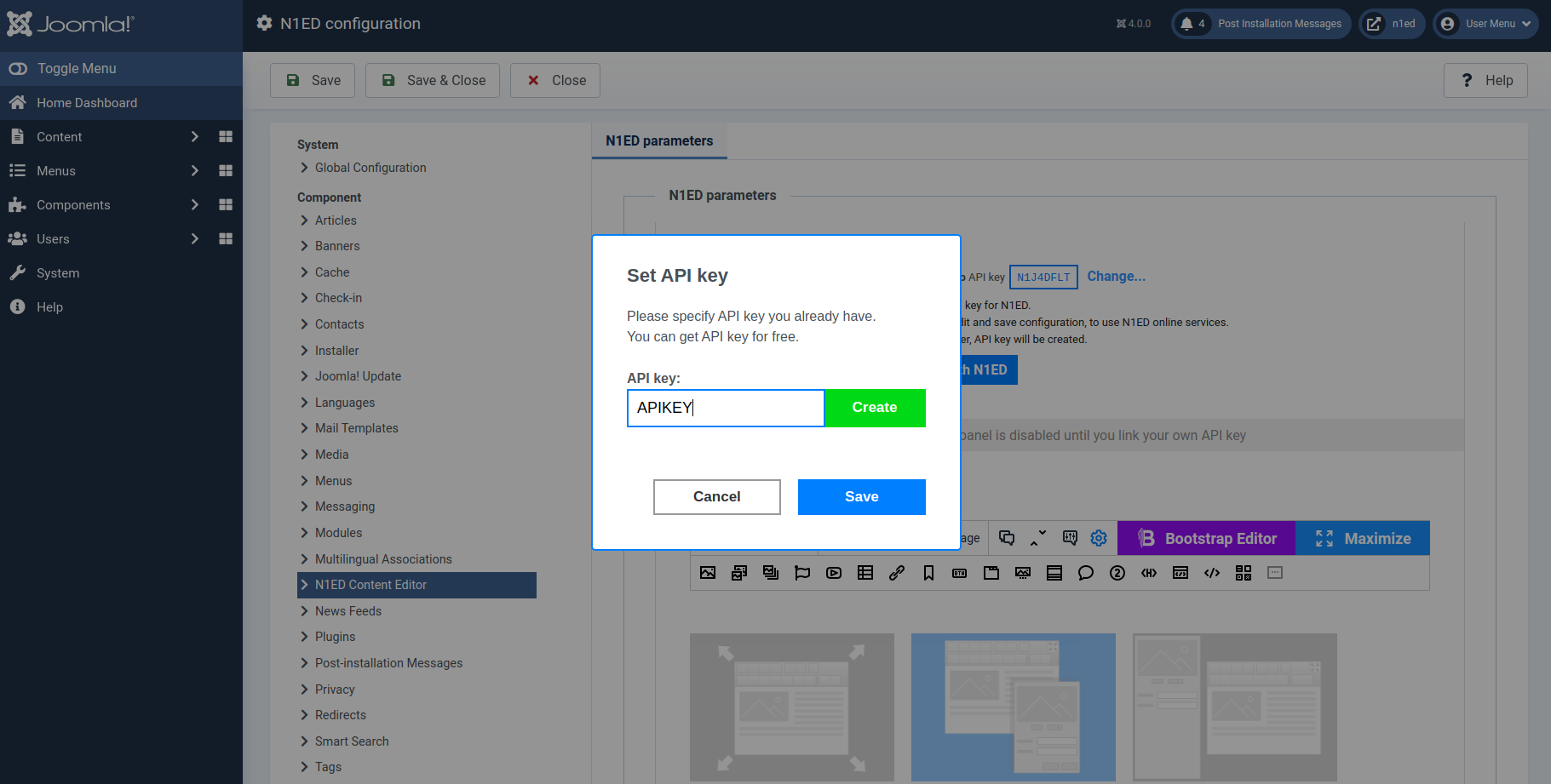Click the accordion rows icon in toolbar
The width and height of the screenshot is (1551, 784).
pyautogui.click(x=1054, y=573)
